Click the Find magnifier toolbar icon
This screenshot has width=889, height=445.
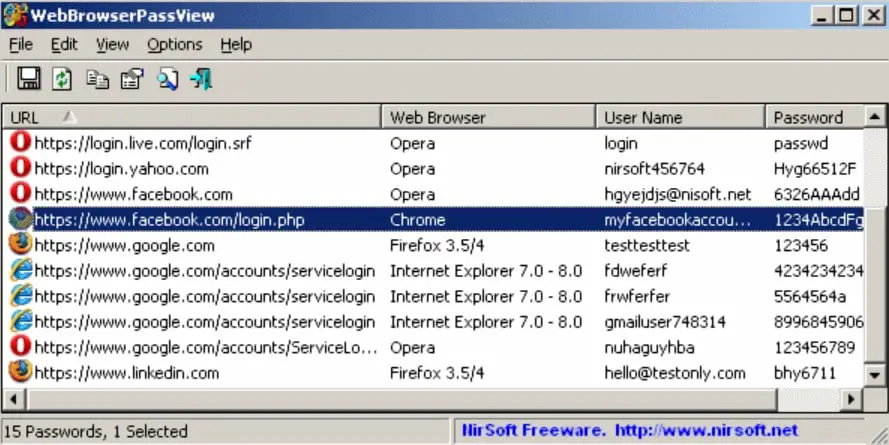point(167,79)
